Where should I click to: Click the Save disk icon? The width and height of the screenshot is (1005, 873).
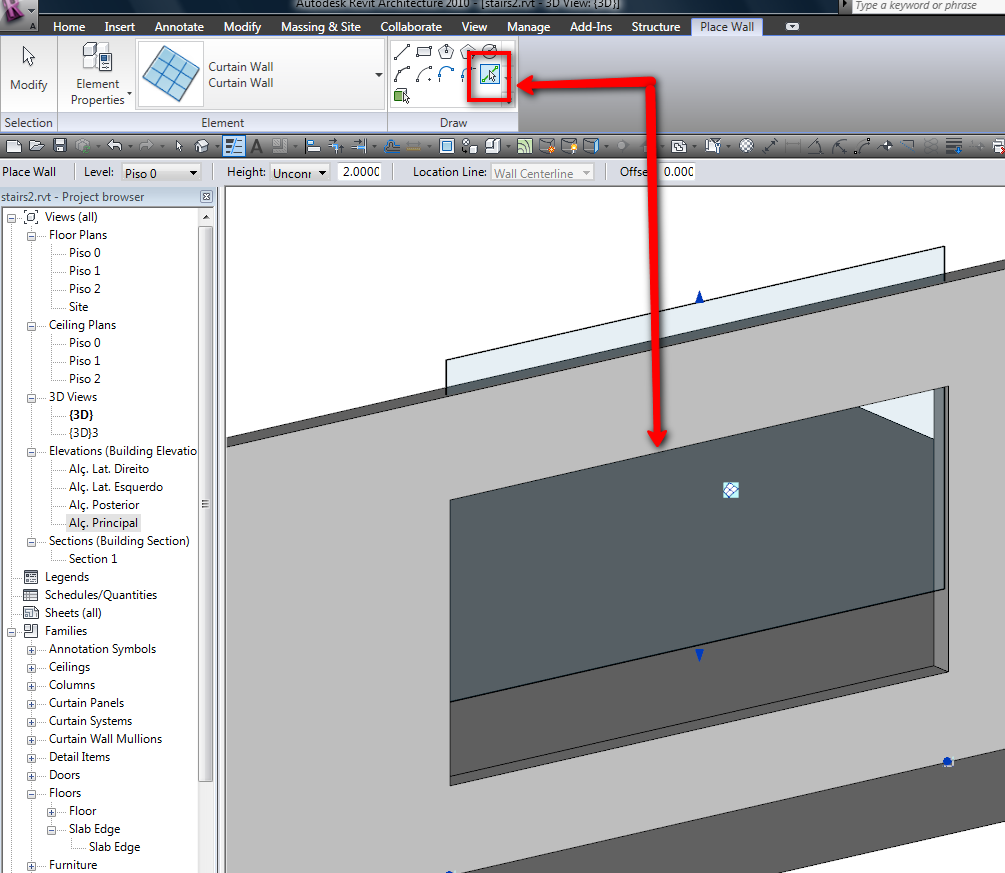pyautogui.click(x=60, y=146)
